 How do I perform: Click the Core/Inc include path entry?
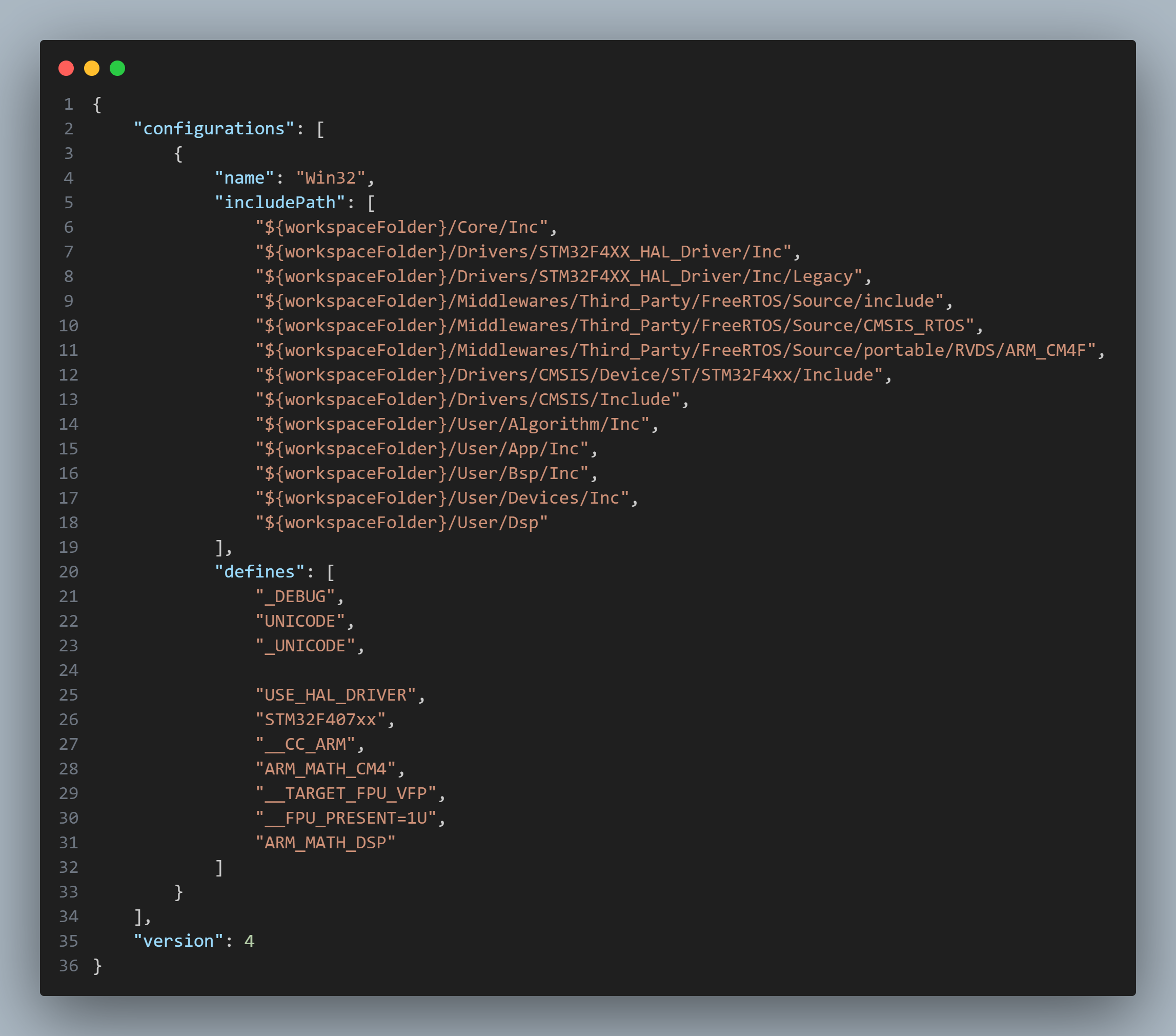pos(404,227)
